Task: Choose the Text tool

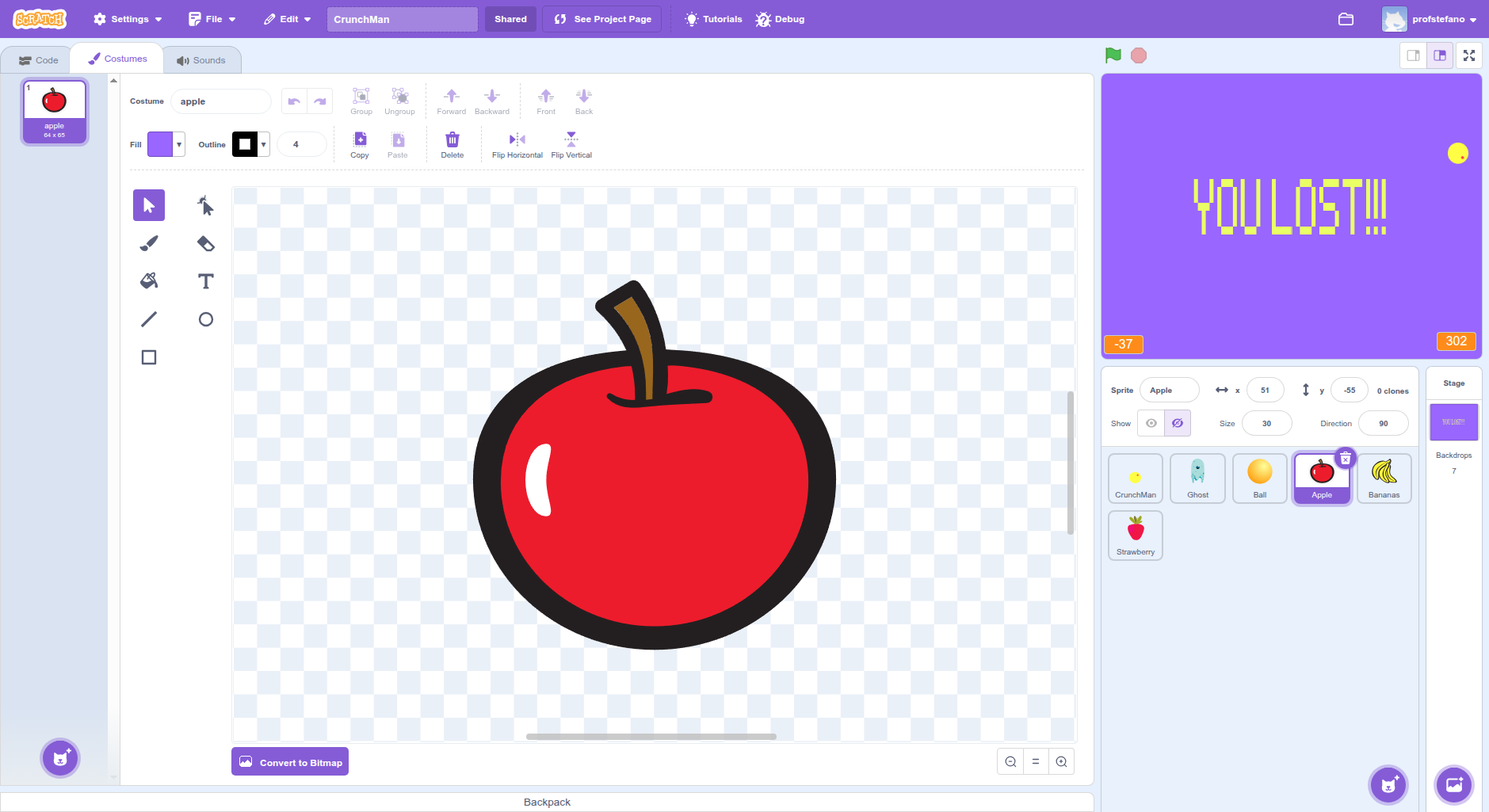Action: click(x=205, y=281)
